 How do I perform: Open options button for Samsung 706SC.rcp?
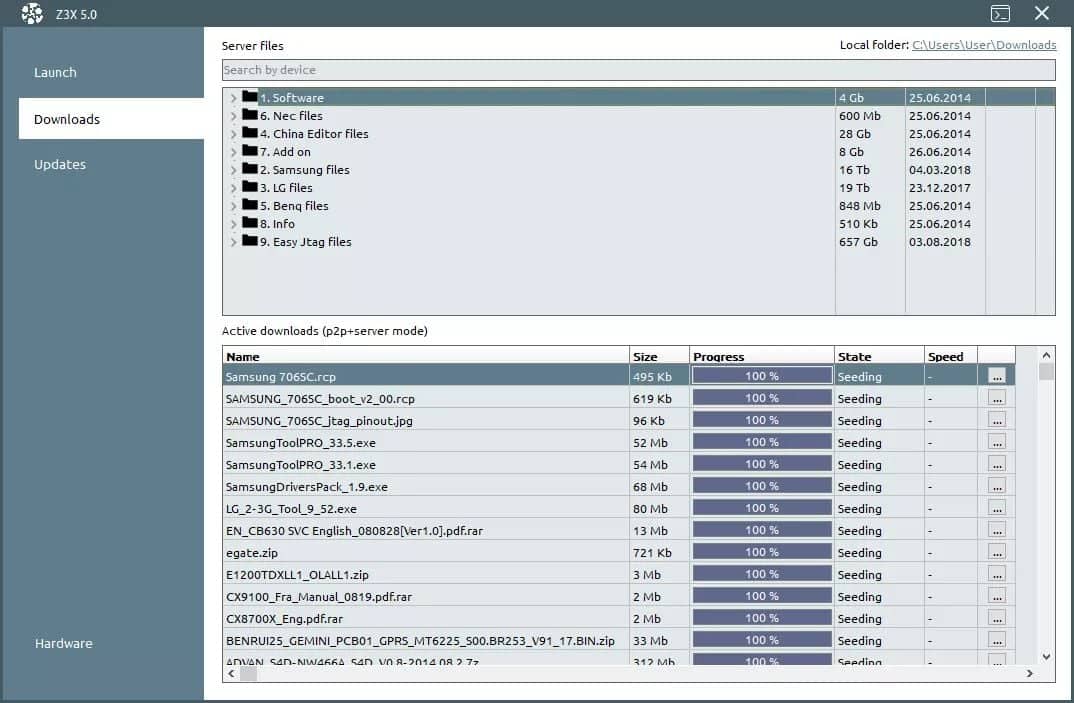point(996,376)
